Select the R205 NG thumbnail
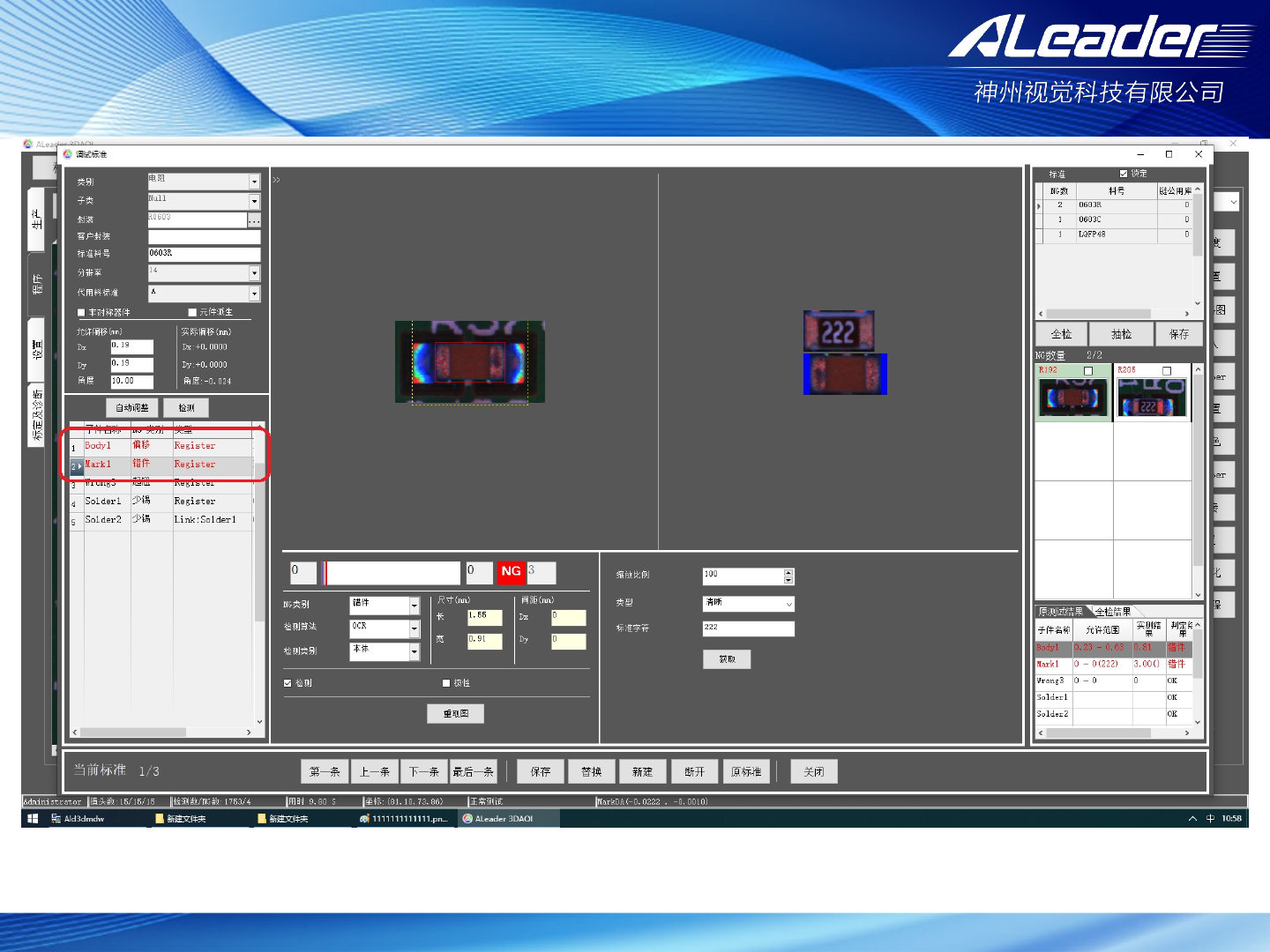 (x=1153, y=393)
